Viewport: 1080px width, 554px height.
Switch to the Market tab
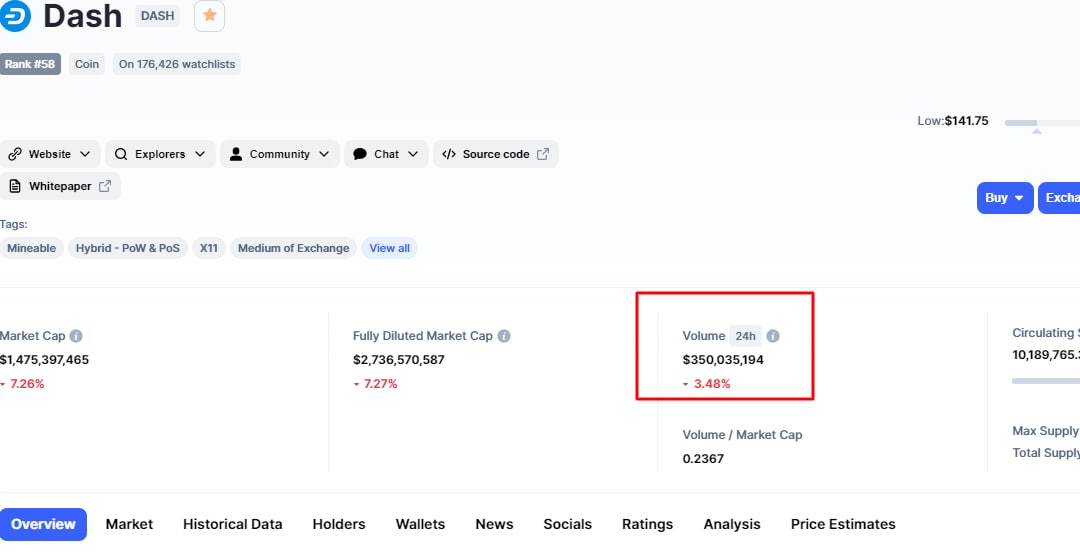pos(129,524)
